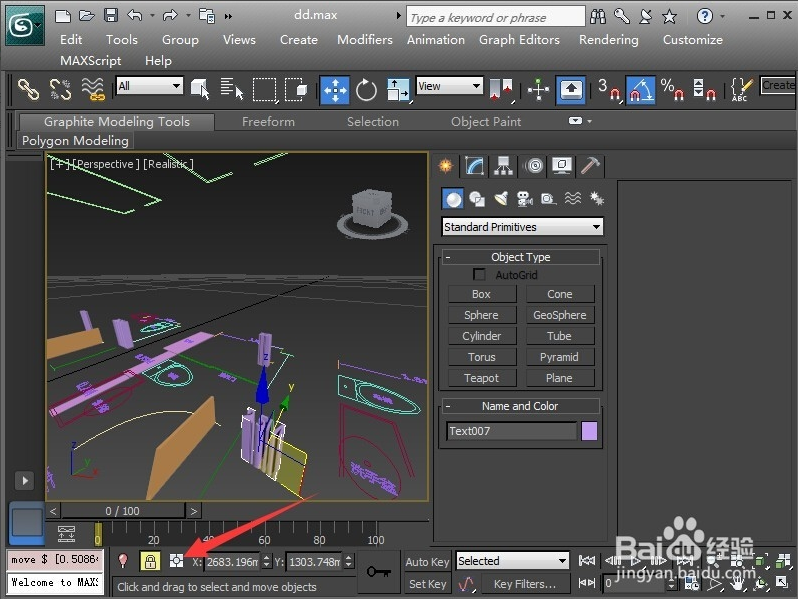Click the GeoSphere button
Image resolution: width=798 pixels, height=599 pixels.
pyautogui.click(x=560, y=315)
